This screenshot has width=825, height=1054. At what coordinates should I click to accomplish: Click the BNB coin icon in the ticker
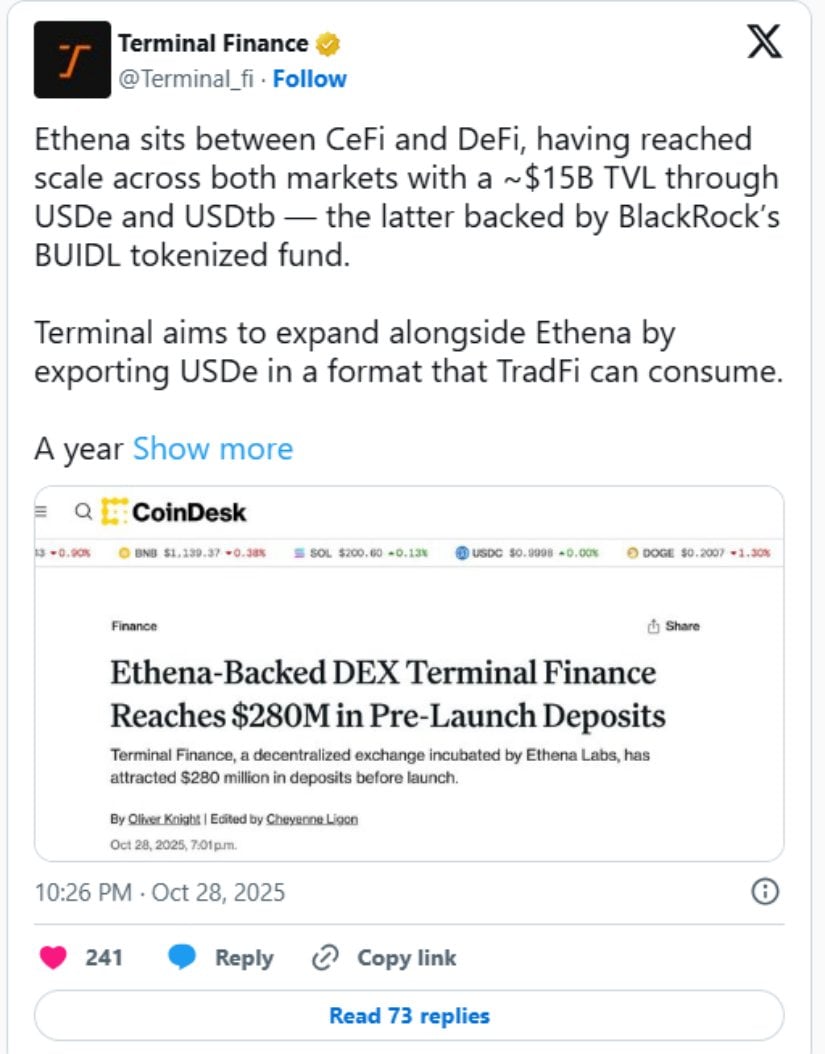(124, 551)
